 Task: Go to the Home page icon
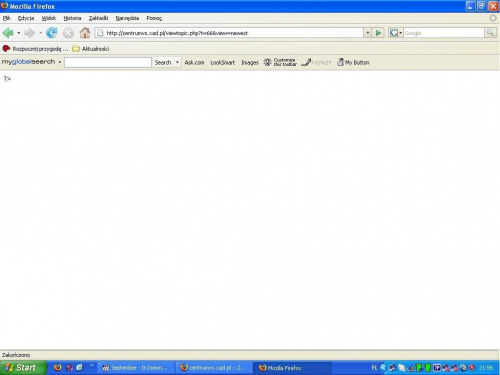85,33
